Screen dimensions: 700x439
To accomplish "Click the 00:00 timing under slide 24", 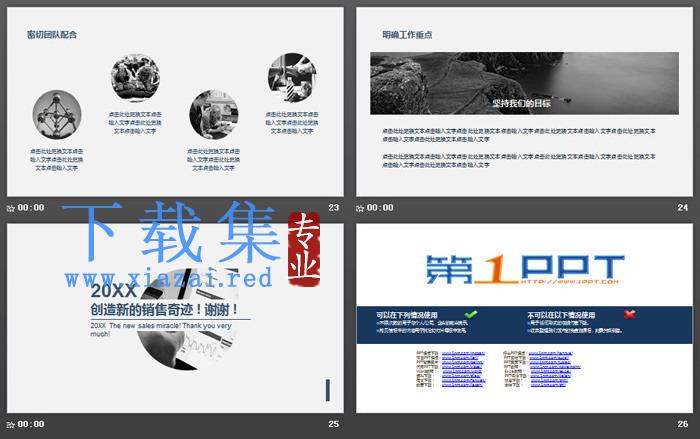I will tap(380, 208).
